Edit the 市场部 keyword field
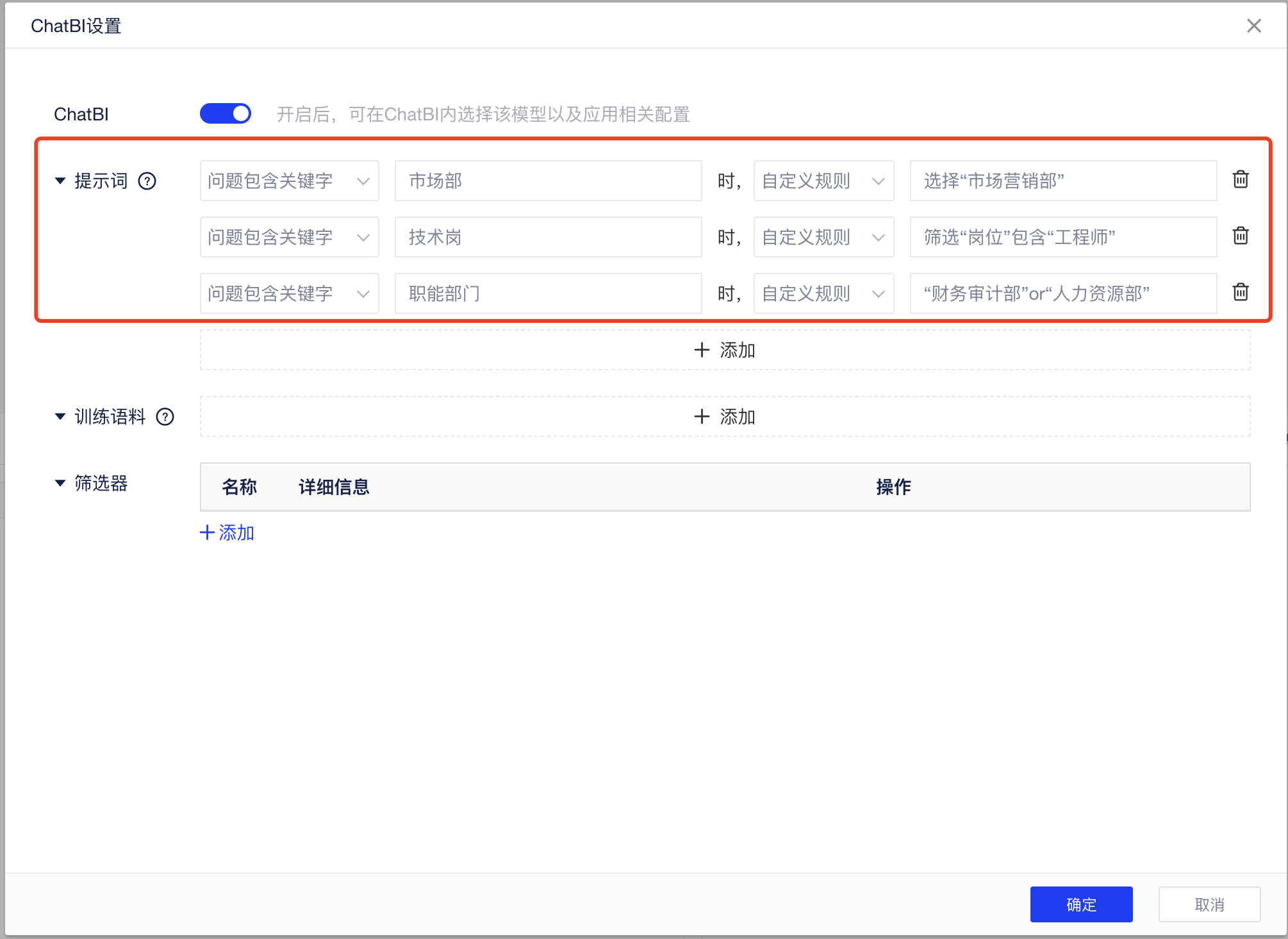1288x939 pixels. (548, 181)
